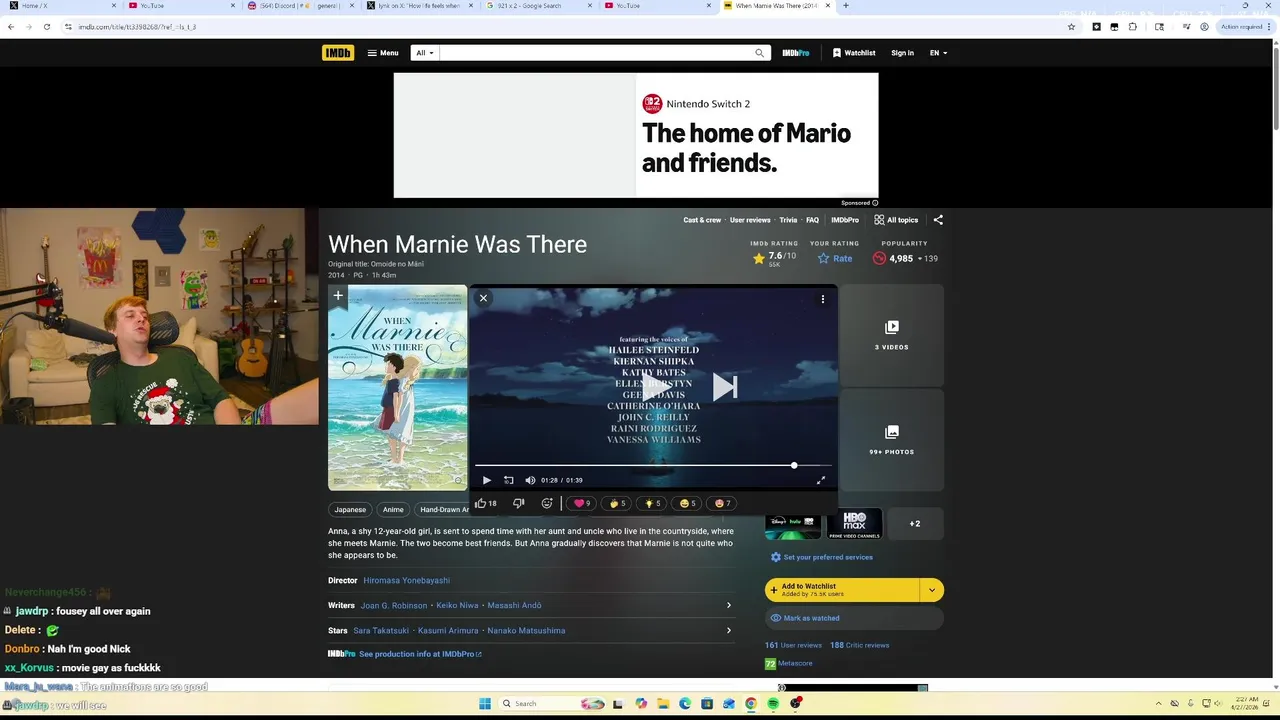This screenshot has height=720, width=1280.
Task: Click the gear Set your preferred services
Action: click(821, 557)
